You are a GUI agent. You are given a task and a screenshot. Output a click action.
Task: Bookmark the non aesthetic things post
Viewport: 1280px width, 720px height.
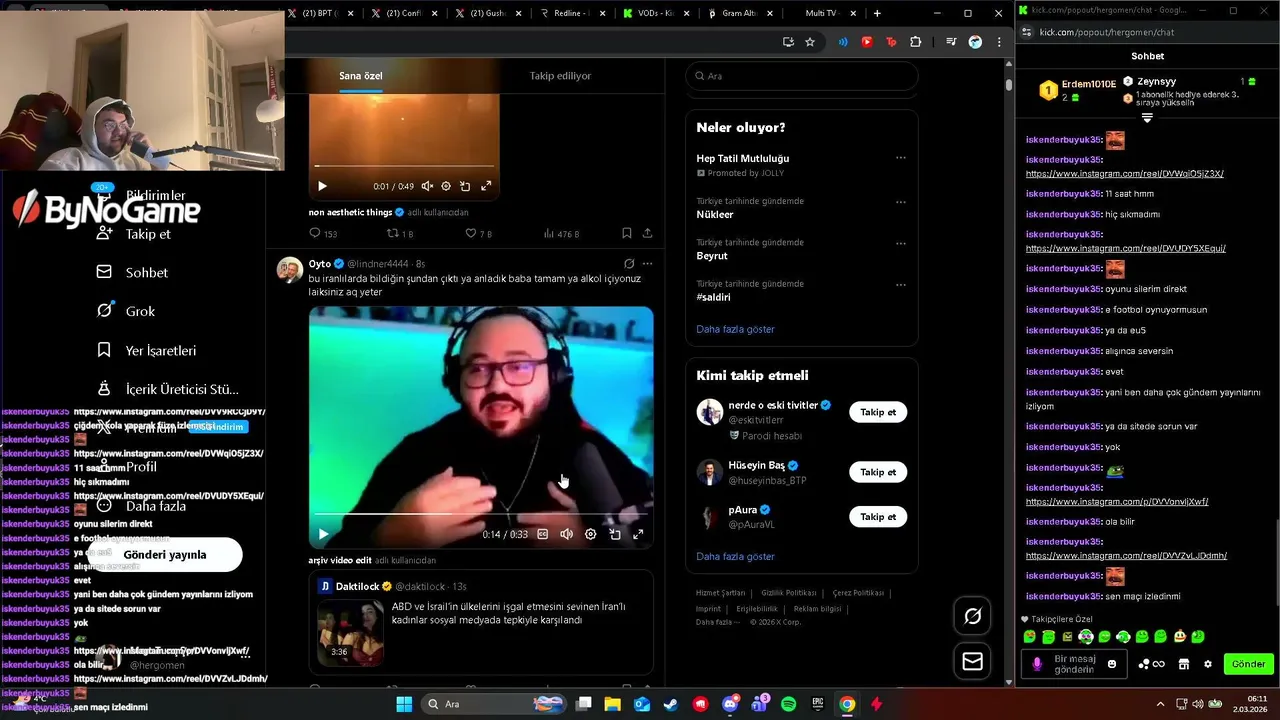coord(627,233)
